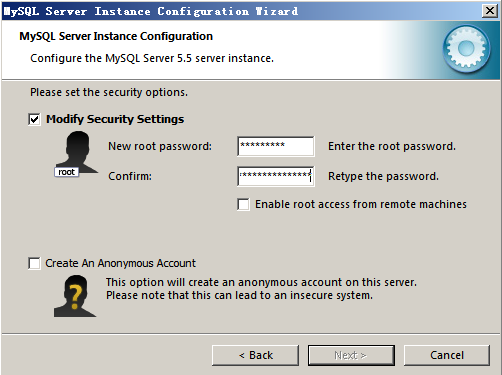Tick Create An Anonymous Account checkbox
This screenshot has height=375, width=502.
34,263
